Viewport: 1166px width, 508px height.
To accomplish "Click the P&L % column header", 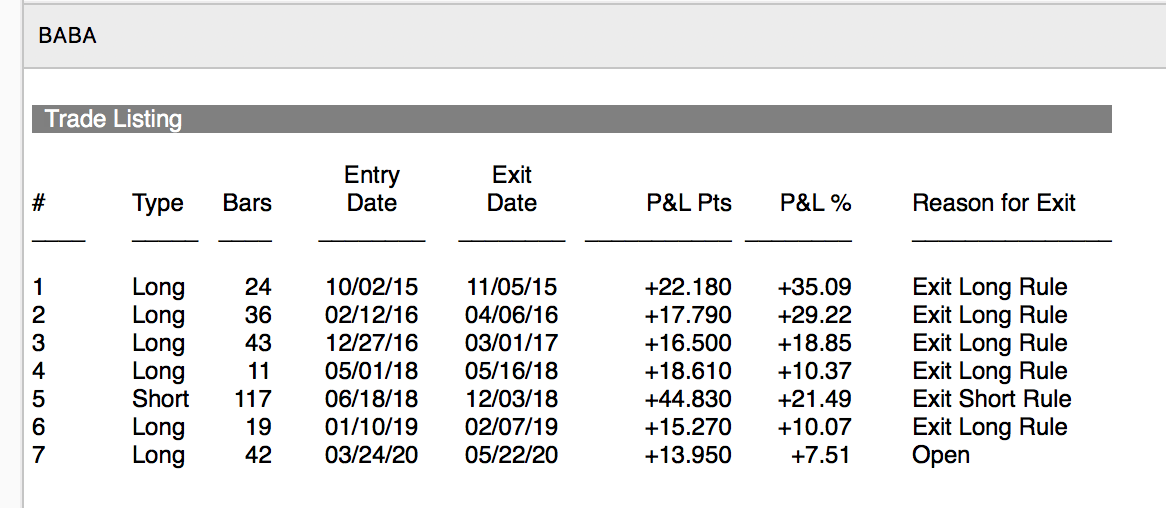I will [816, 203].
